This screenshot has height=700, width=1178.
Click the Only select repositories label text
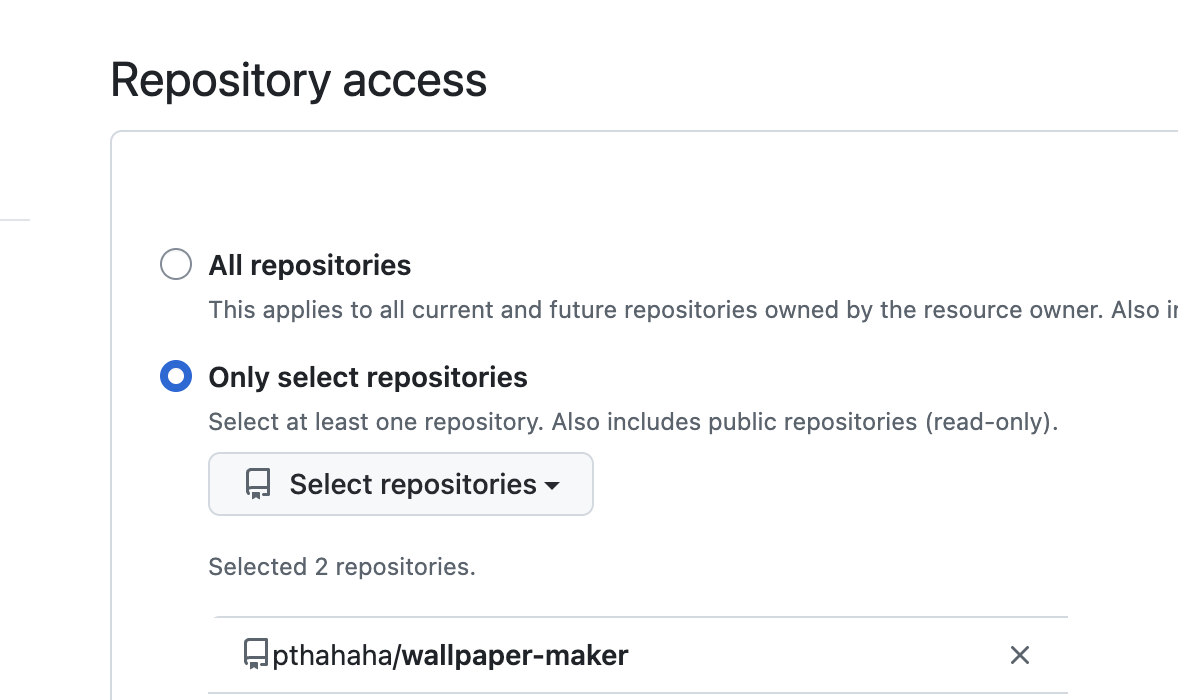coord(367,377)
